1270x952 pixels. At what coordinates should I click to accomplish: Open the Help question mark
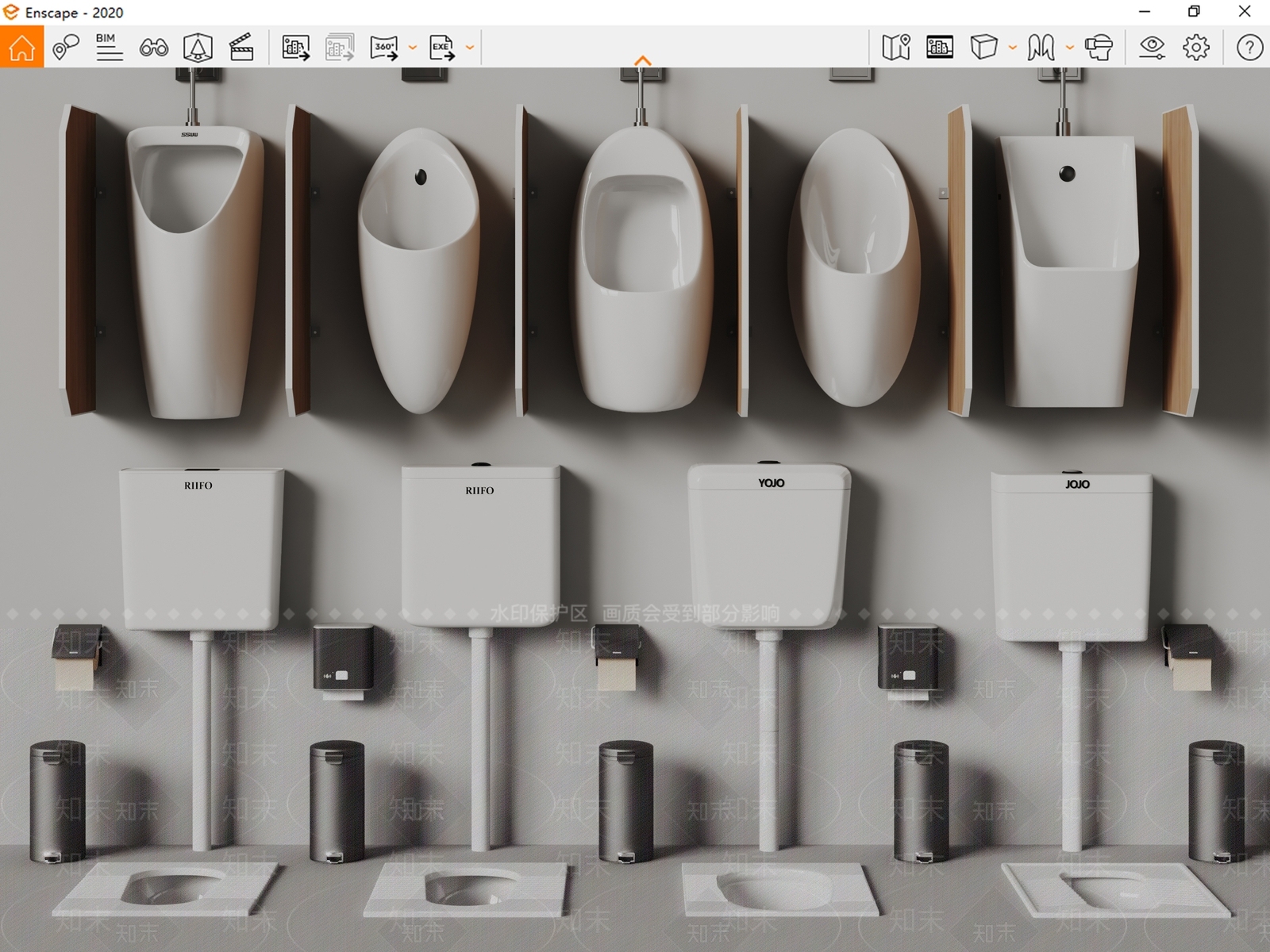point(1249,47)
